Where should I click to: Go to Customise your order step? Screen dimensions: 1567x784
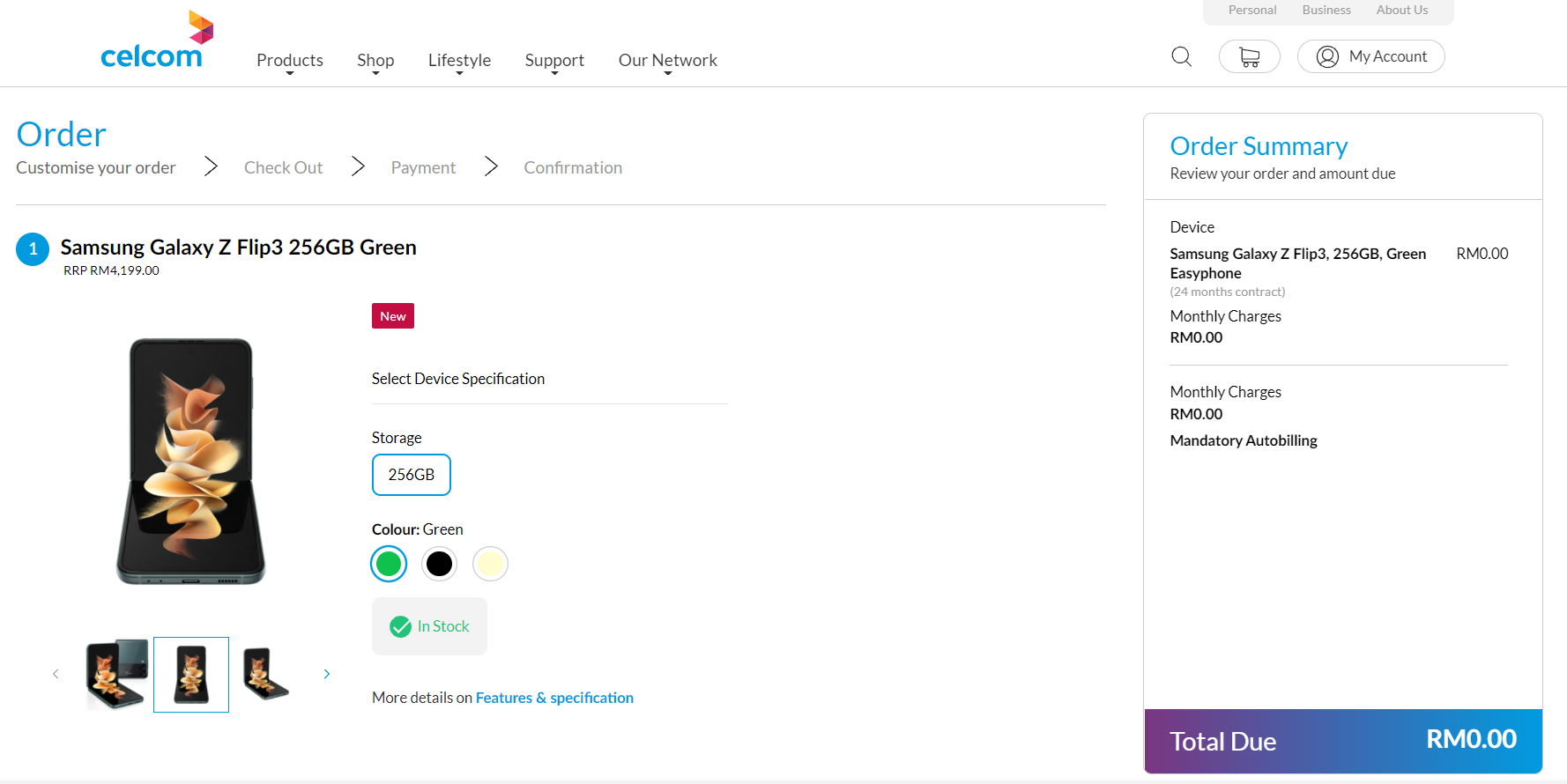96,167
